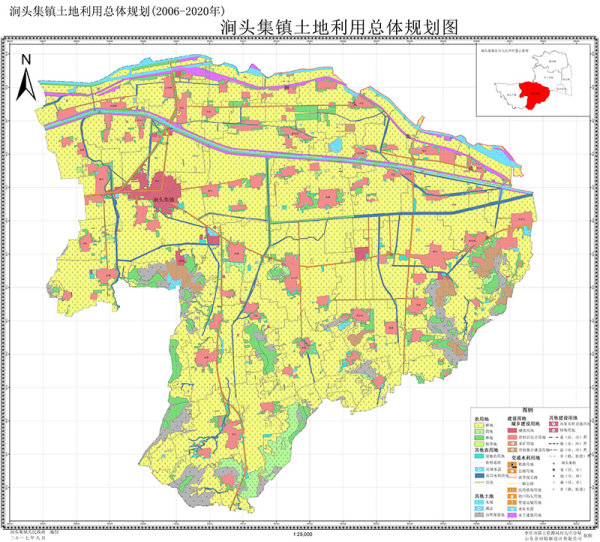
Task: Click the 农用地 legend heading
Action: click(x=482, y=419)
